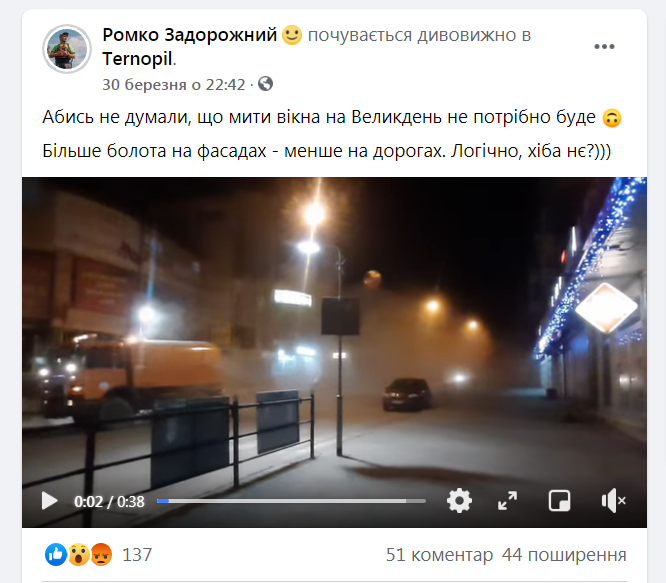
Task: Open Ternopil location link
Action: click(x=137, y=59)
